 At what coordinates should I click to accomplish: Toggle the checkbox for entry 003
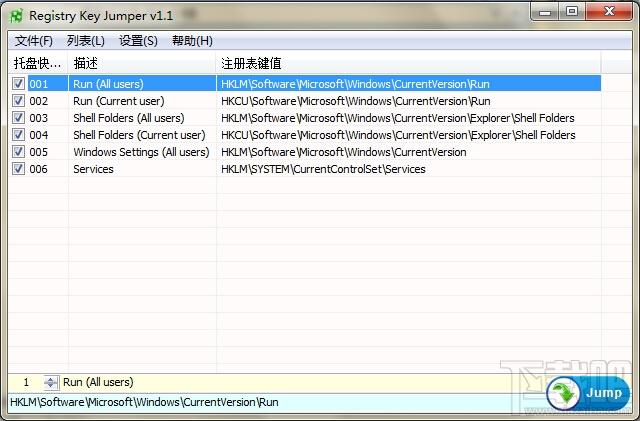[18, 118]
